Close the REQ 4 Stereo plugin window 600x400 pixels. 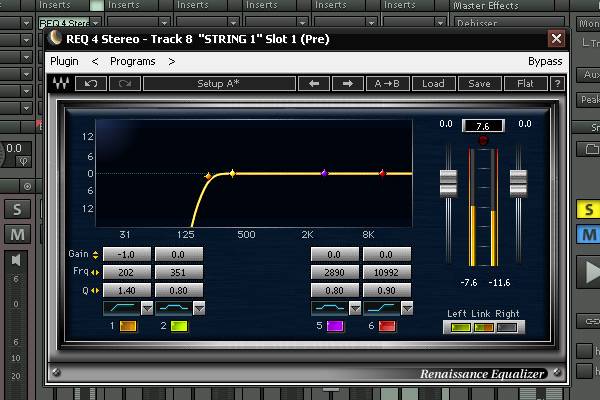pyautogui.click(x=556, y=39)
